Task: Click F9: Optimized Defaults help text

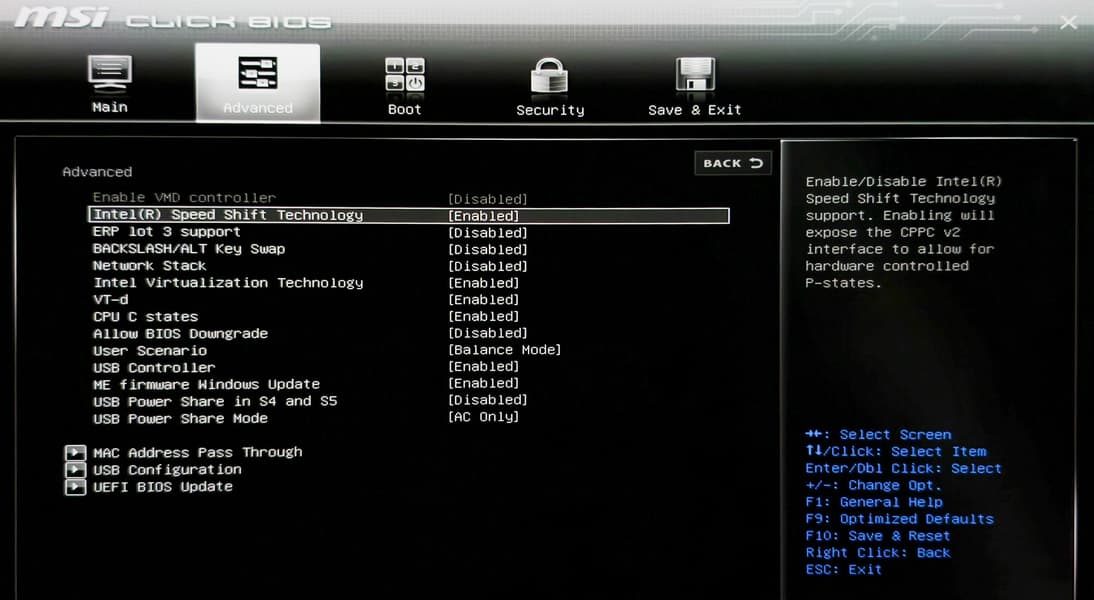Action: 899,518
